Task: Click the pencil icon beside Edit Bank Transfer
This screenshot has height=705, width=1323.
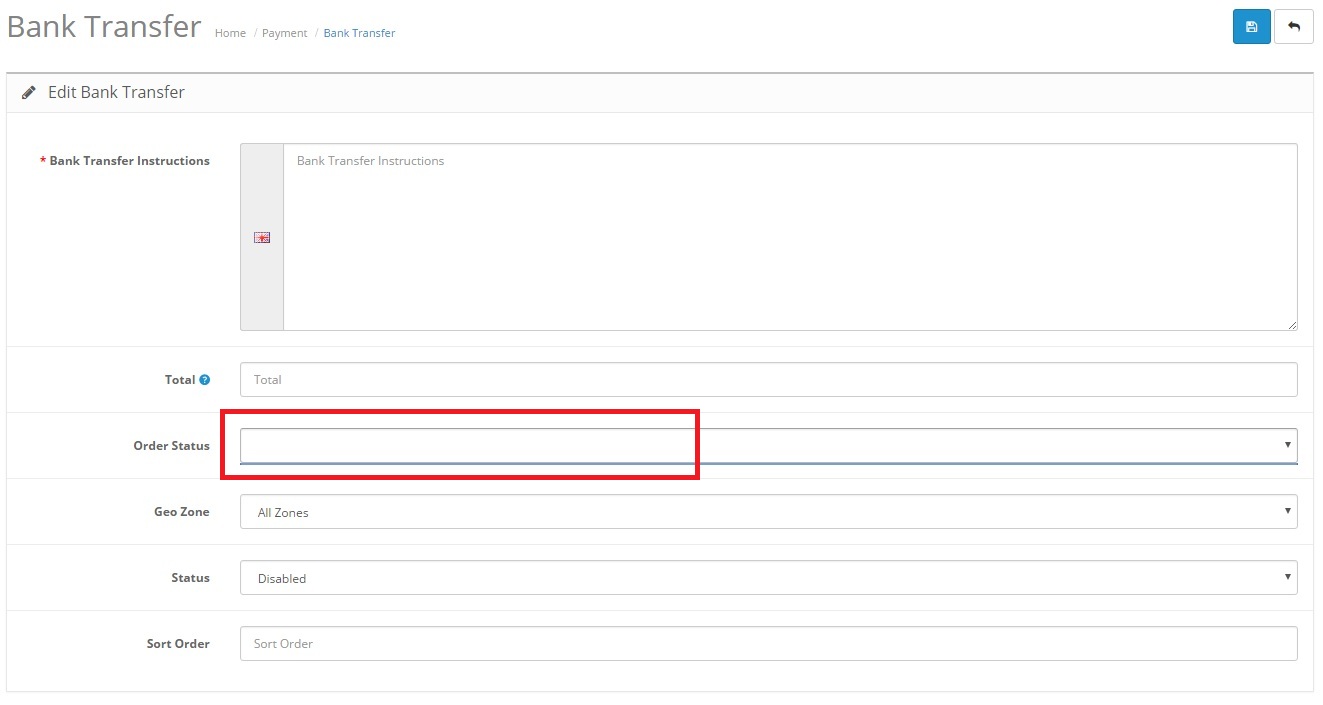Action: 29,92
